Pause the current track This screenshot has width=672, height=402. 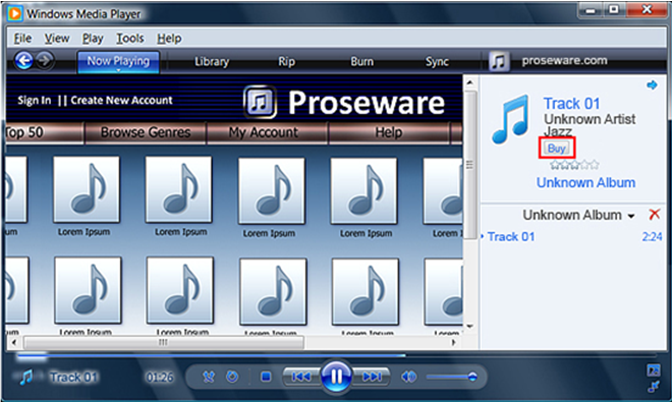coord(336,377)
